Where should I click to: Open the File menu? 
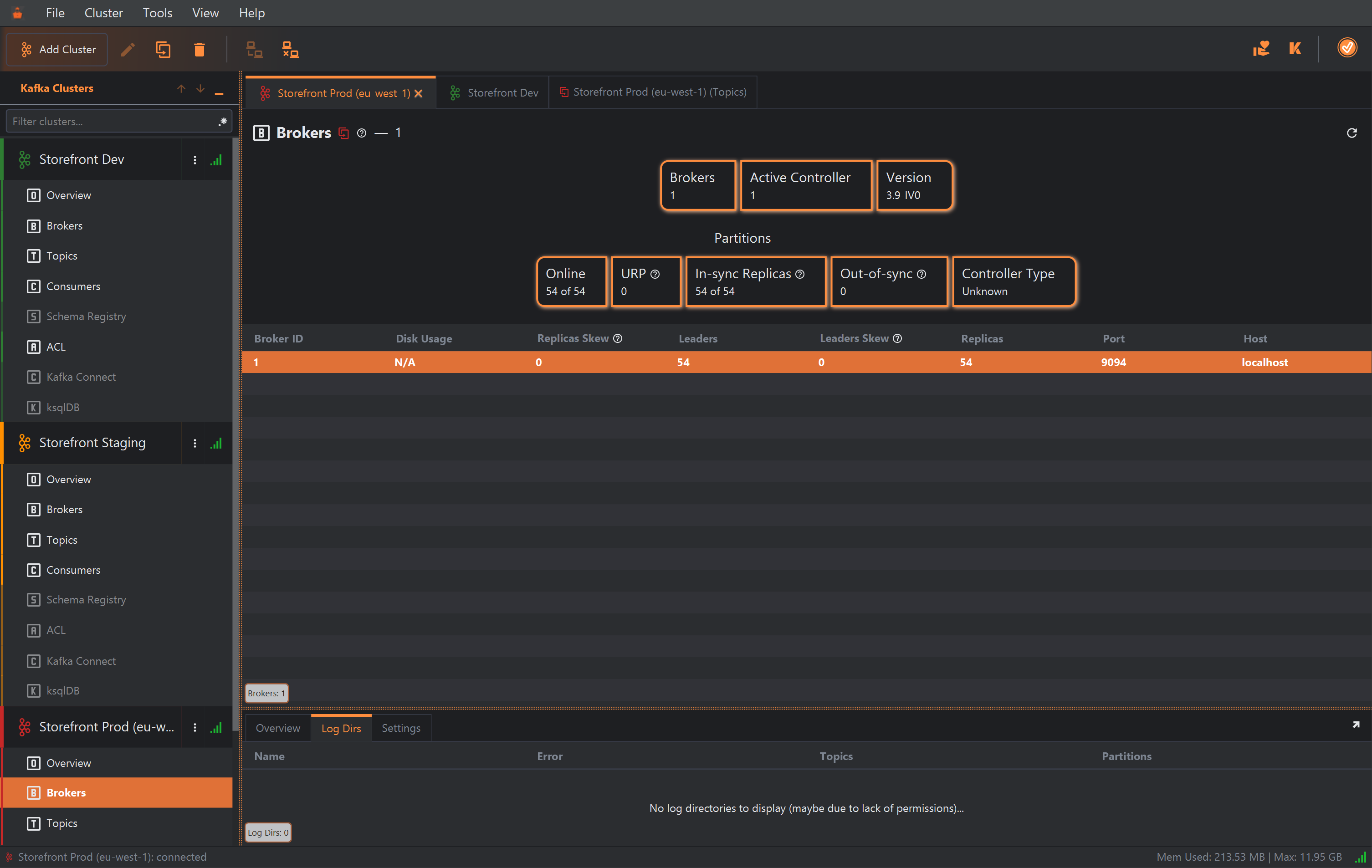pyautogui.click(x=55, y=13)
